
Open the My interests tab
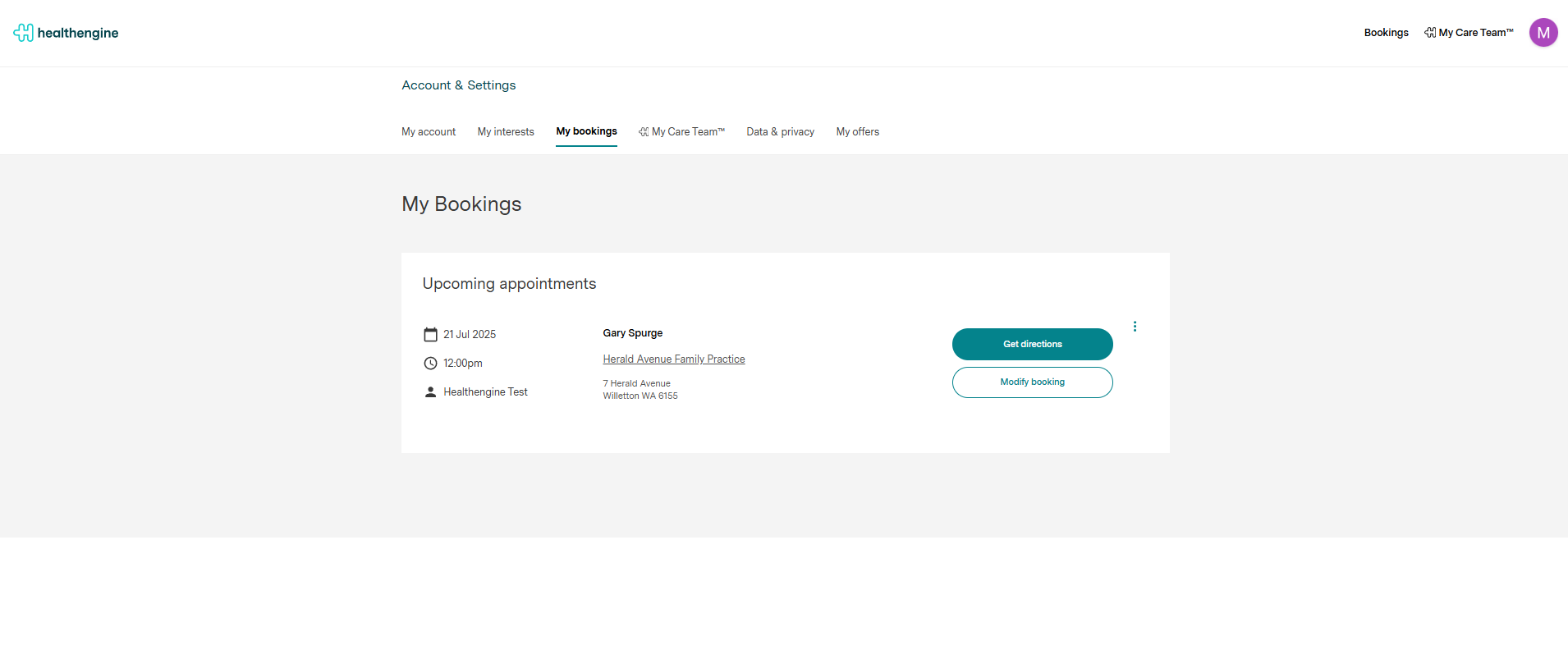[506, 132]
